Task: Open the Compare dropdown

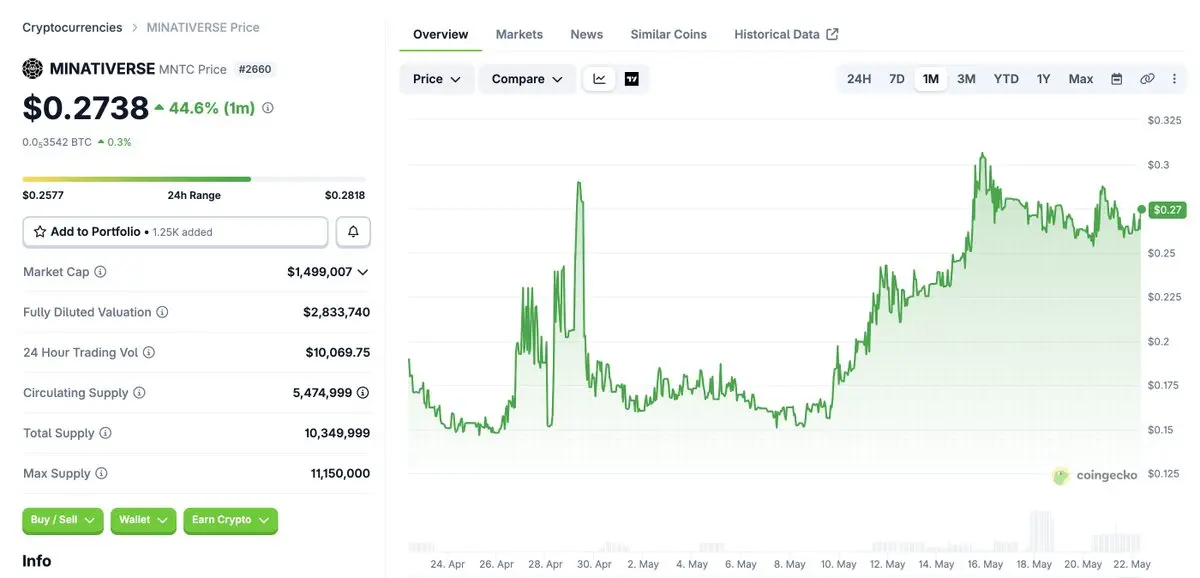Action: 527,79
